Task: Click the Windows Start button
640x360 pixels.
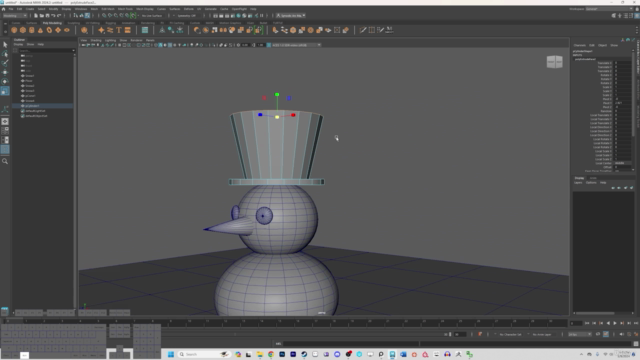Action: 171,354
